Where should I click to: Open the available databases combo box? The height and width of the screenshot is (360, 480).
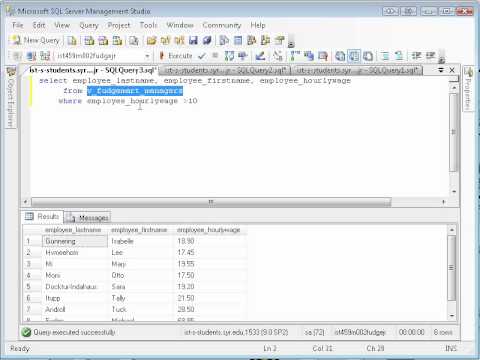click(x=103, y=56)
